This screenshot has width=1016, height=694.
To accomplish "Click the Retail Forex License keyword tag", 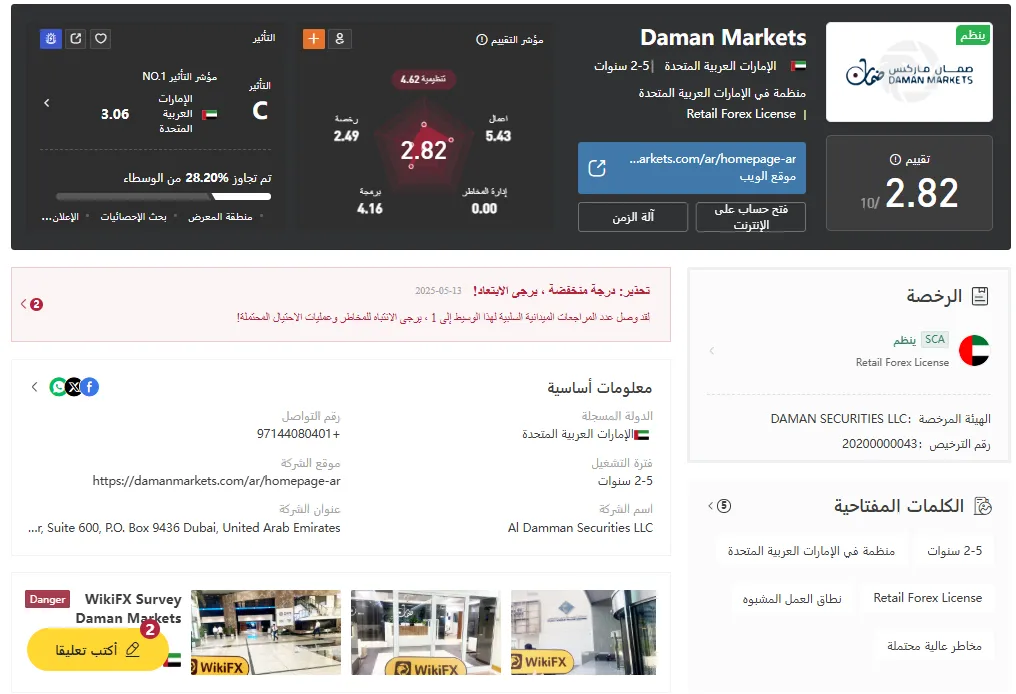I will pos(927,598).
